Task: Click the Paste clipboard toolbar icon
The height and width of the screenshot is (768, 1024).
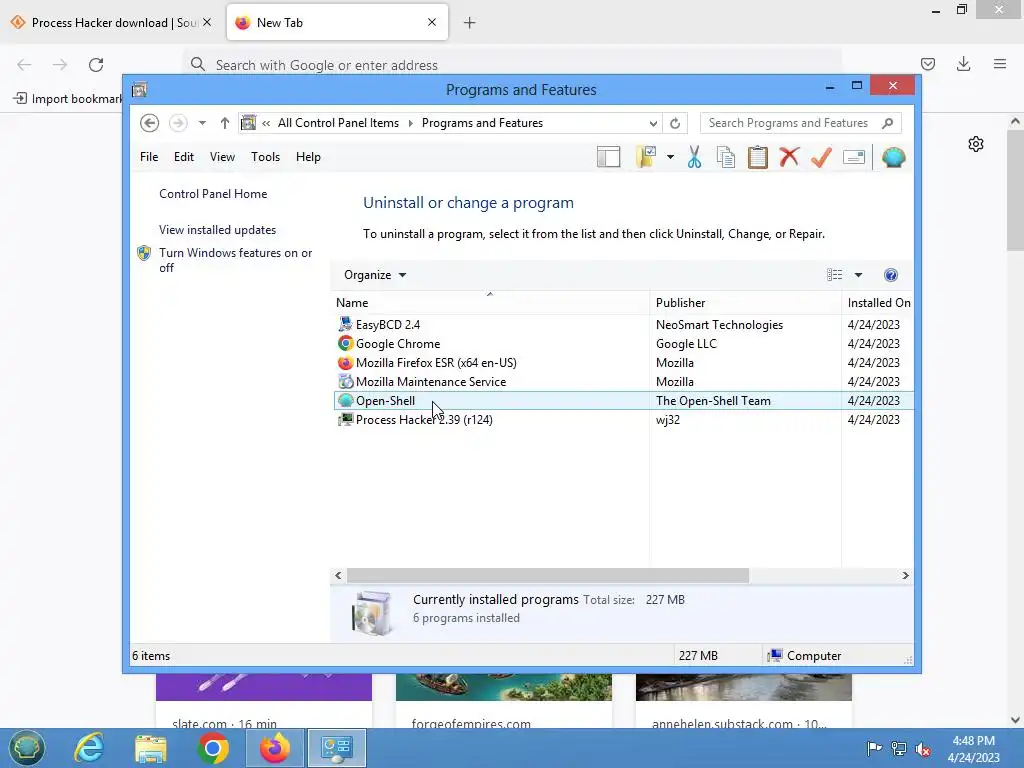Action: 758,157
